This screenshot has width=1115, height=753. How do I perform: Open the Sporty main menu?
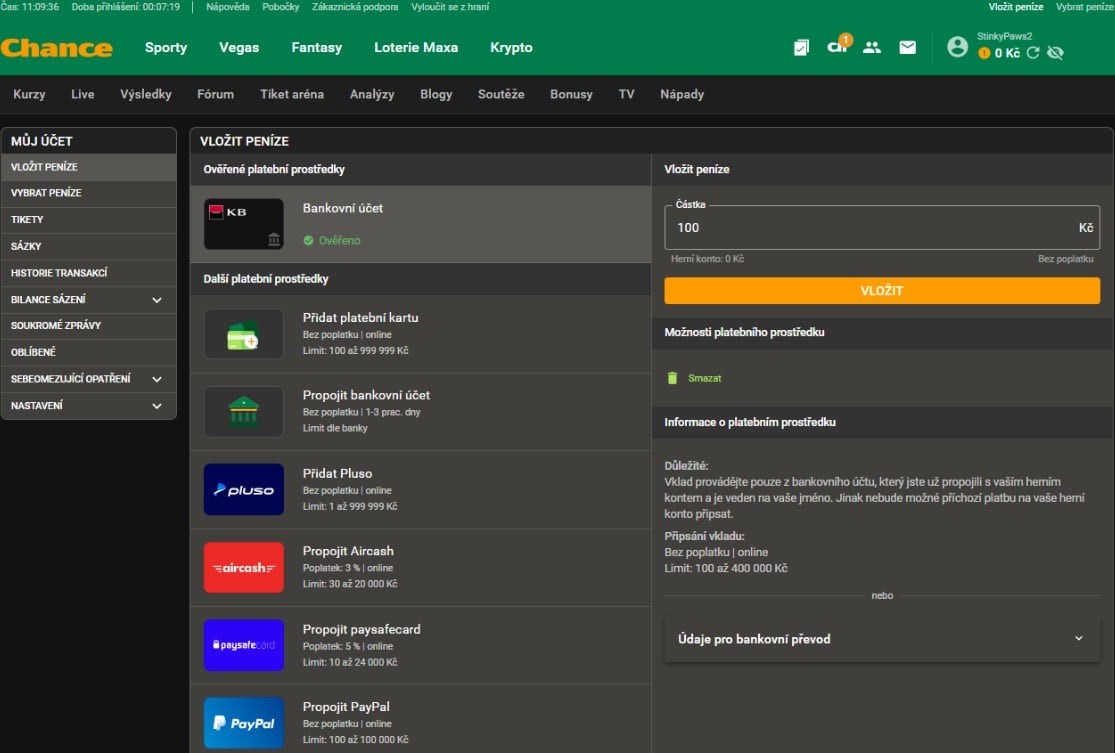pos(166,48)
